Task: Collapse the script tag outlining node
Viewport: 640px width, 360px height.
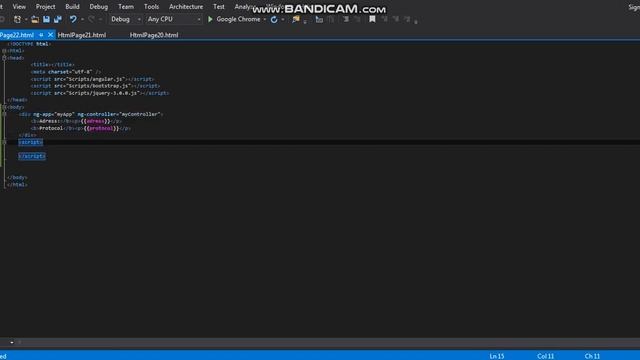Action: click(x=4, y=142)
